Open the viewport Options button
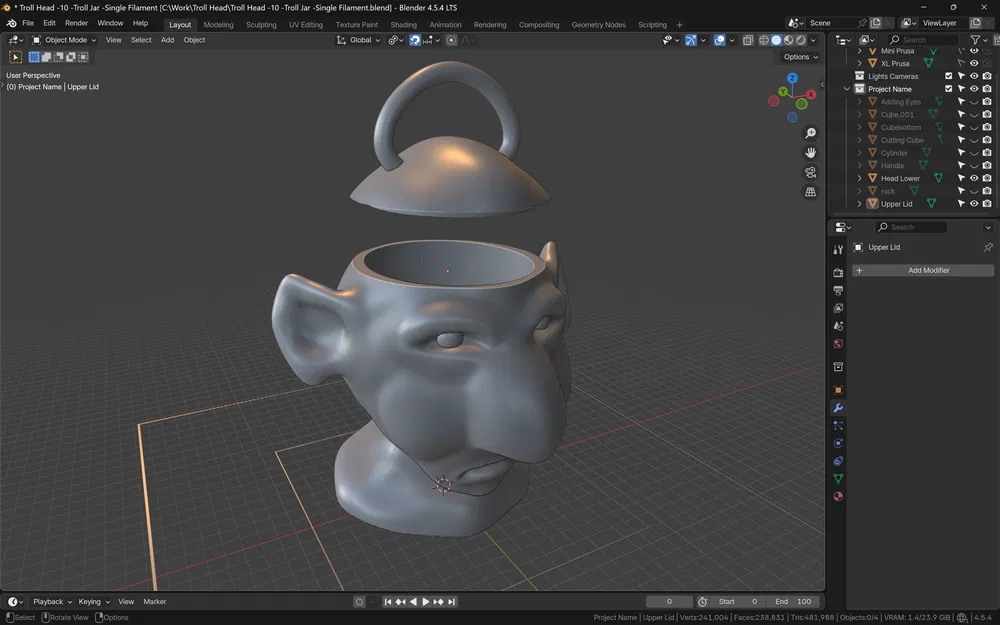Image resolution: width=1000 pixels, height=625 pixels. 798,56
